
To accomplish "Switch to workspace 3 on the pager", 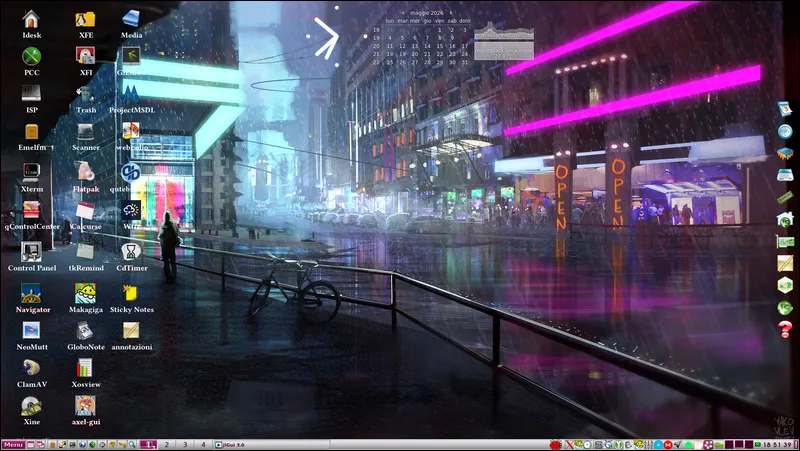I will click(x=185, y=445).
